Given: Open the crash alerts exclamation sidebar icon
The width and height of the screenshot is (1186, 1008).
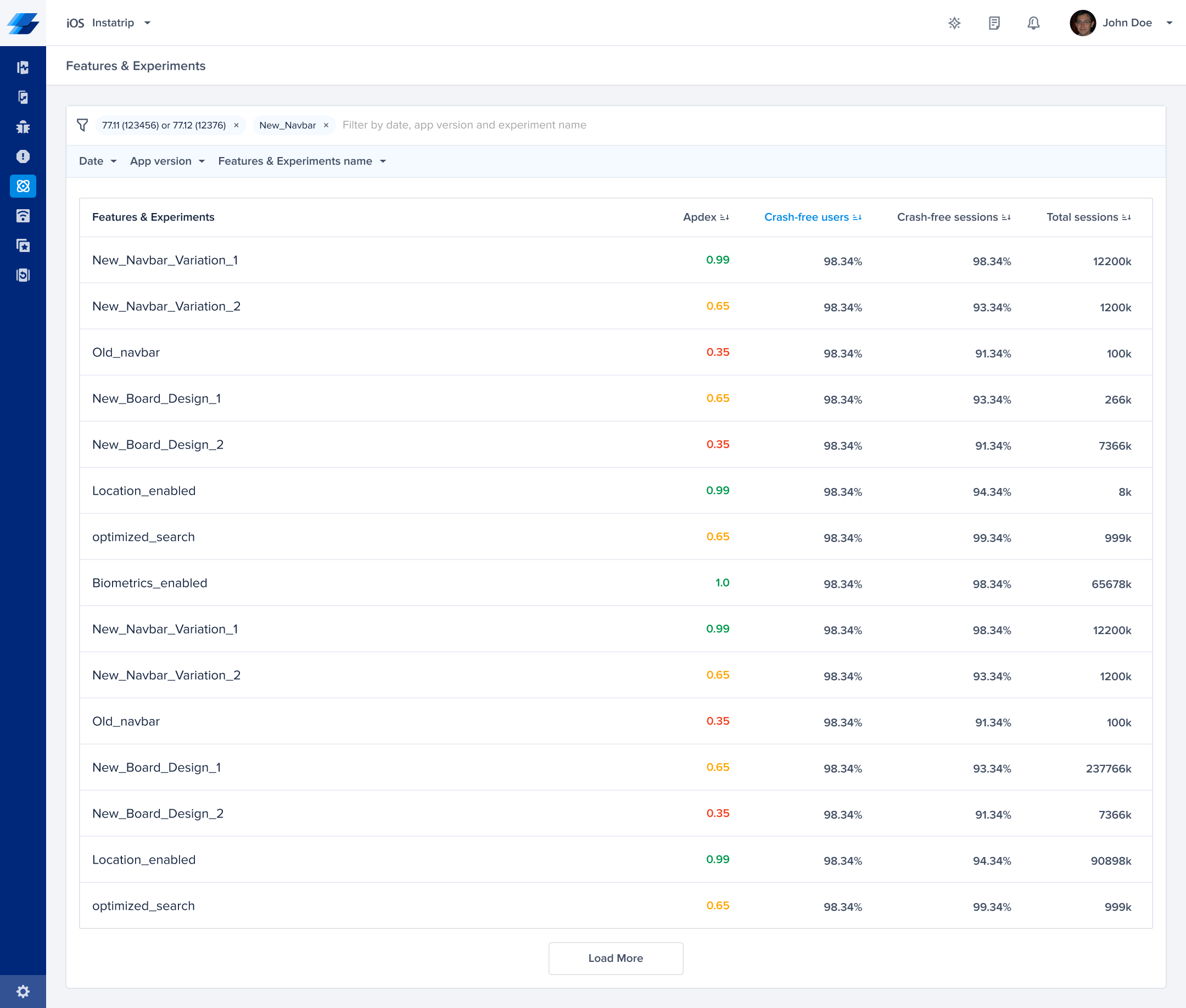Looking at the screenshot, I should (23, 156).
